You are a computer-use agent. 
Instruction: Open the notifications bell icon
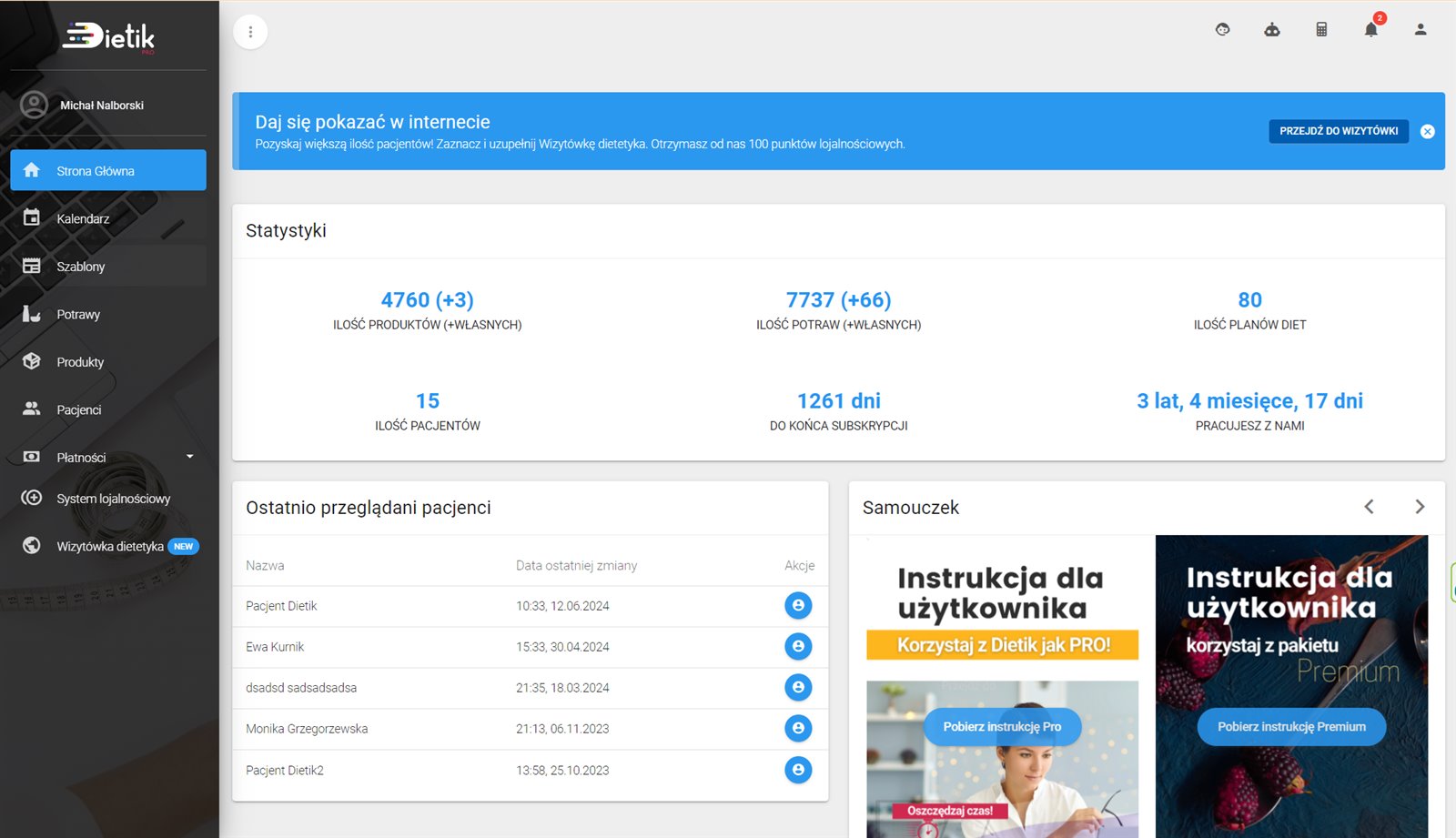coord(1370,30)
